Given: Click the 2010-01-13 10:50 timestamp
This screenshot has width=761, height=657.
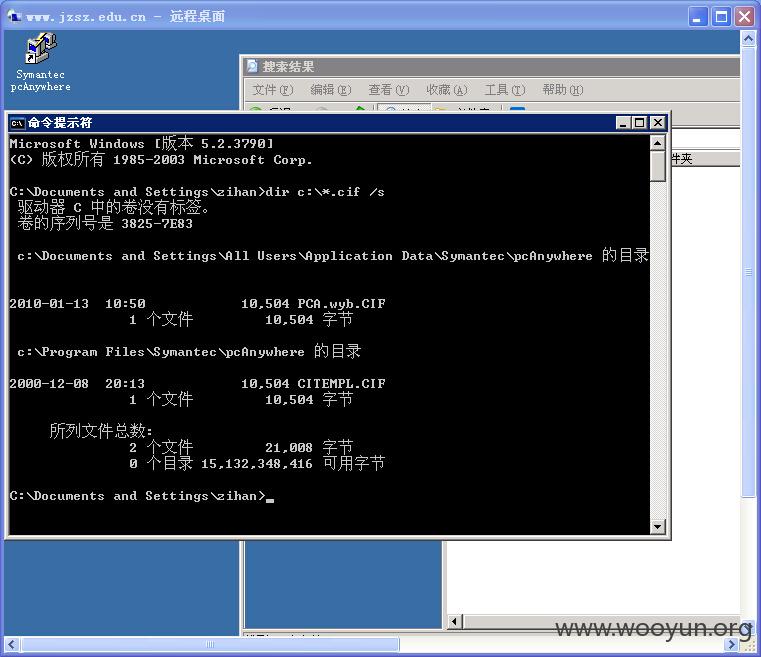Looking at the screenshot, I should coord(78,304).
